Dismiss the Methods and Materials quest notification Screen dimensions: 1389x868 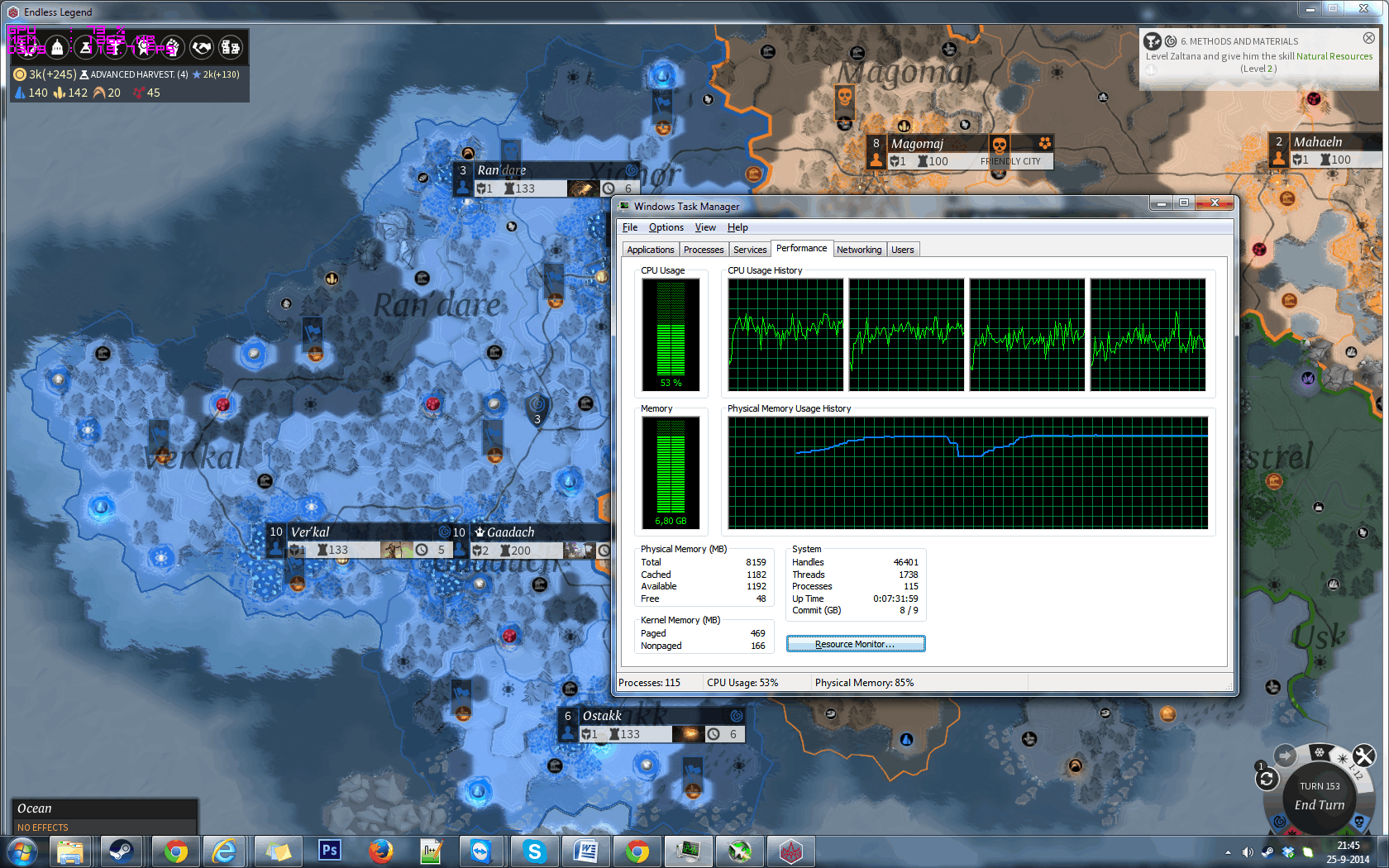pos(1369,38)
